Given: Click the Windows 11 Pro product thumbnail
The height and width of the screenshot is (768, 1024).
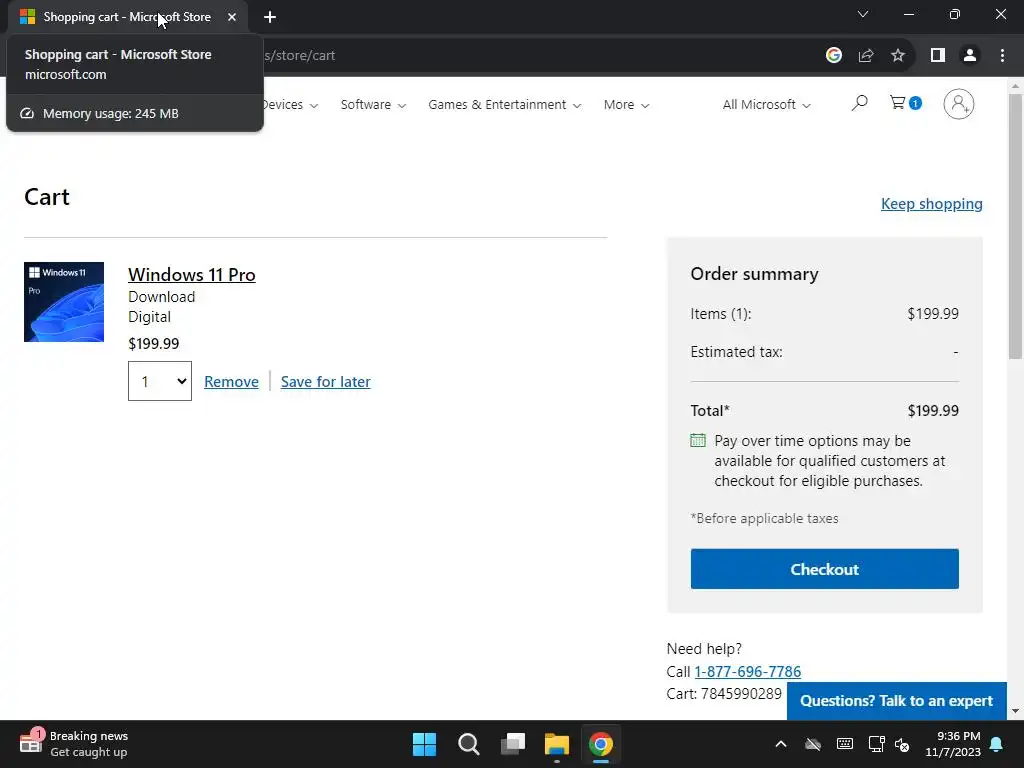Looking at the screenshot, I should click(x=64, y=302).
